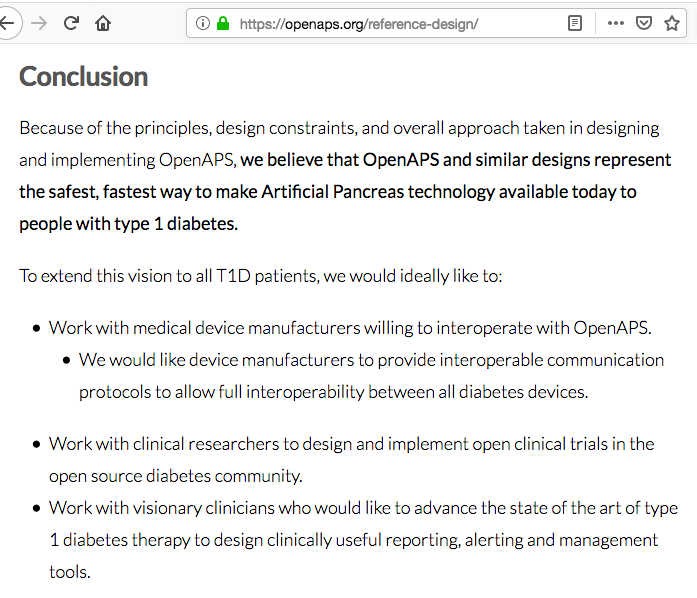
Task: Toggle reader view for this page
Action: tap(575, 23)
